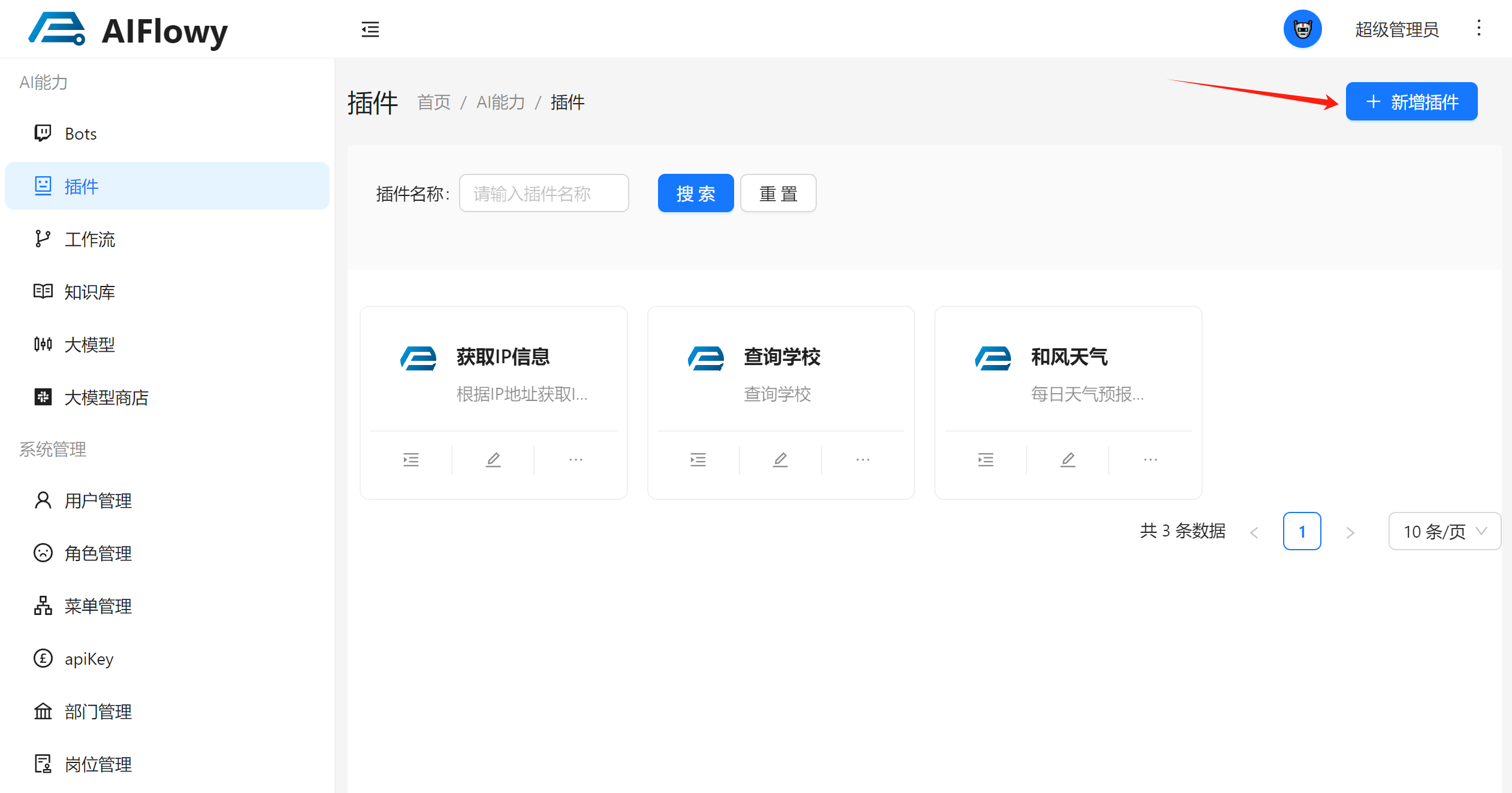This screenshot has height=793, width=1512.
Task: Open tool list icon on 获取IP信息 card
Action: pos(411,460)
